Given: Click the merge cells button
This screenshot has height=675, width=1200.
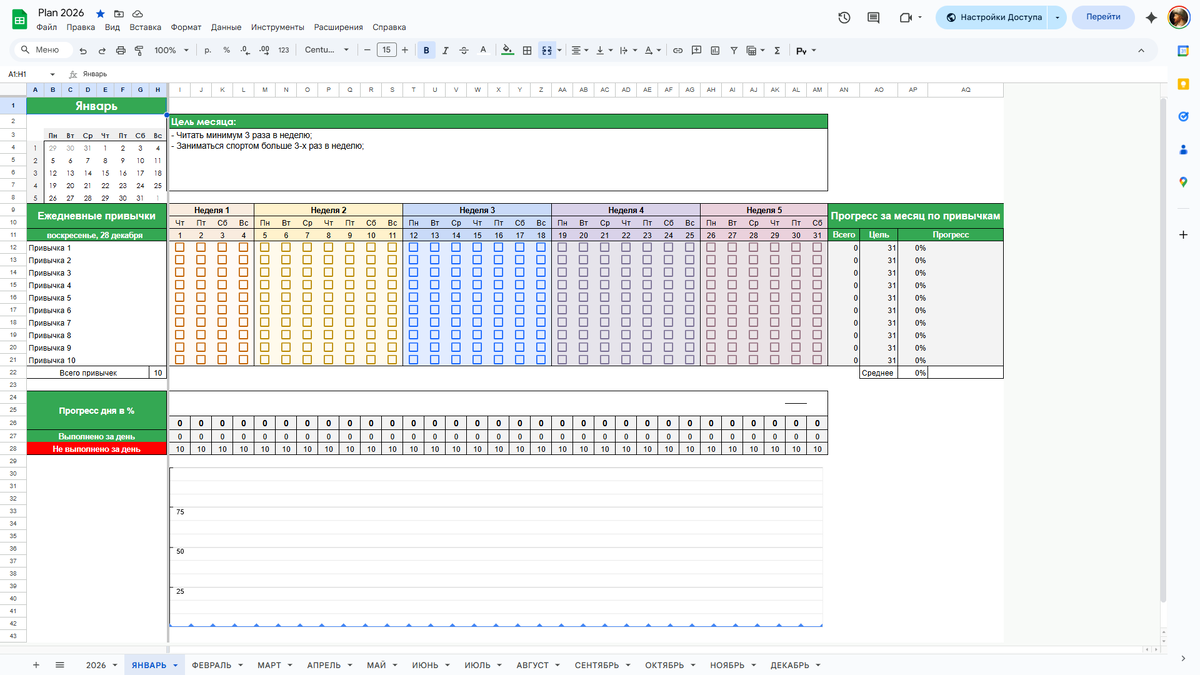Looking at the screenshot, I should pyautogui.click(x=546, y=50).
